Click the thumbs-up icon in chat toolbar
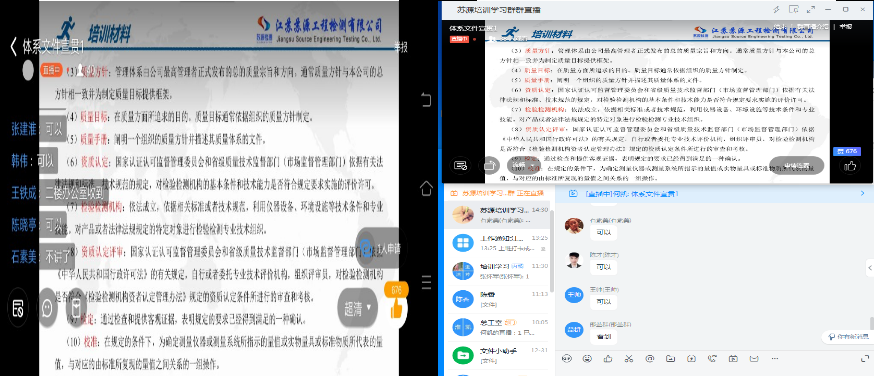The width and height of the screenshot is (874, 376). 608,358
